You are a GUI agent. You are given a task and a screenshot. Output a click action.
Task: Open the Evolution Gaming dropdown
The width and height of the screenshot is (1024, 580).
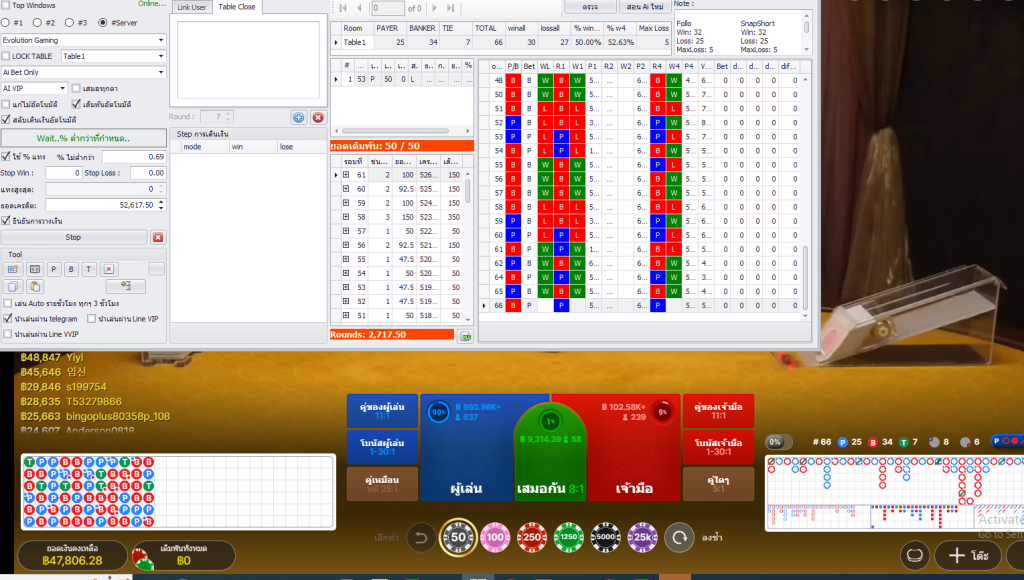pyautogui.click(x=84, y=40)
